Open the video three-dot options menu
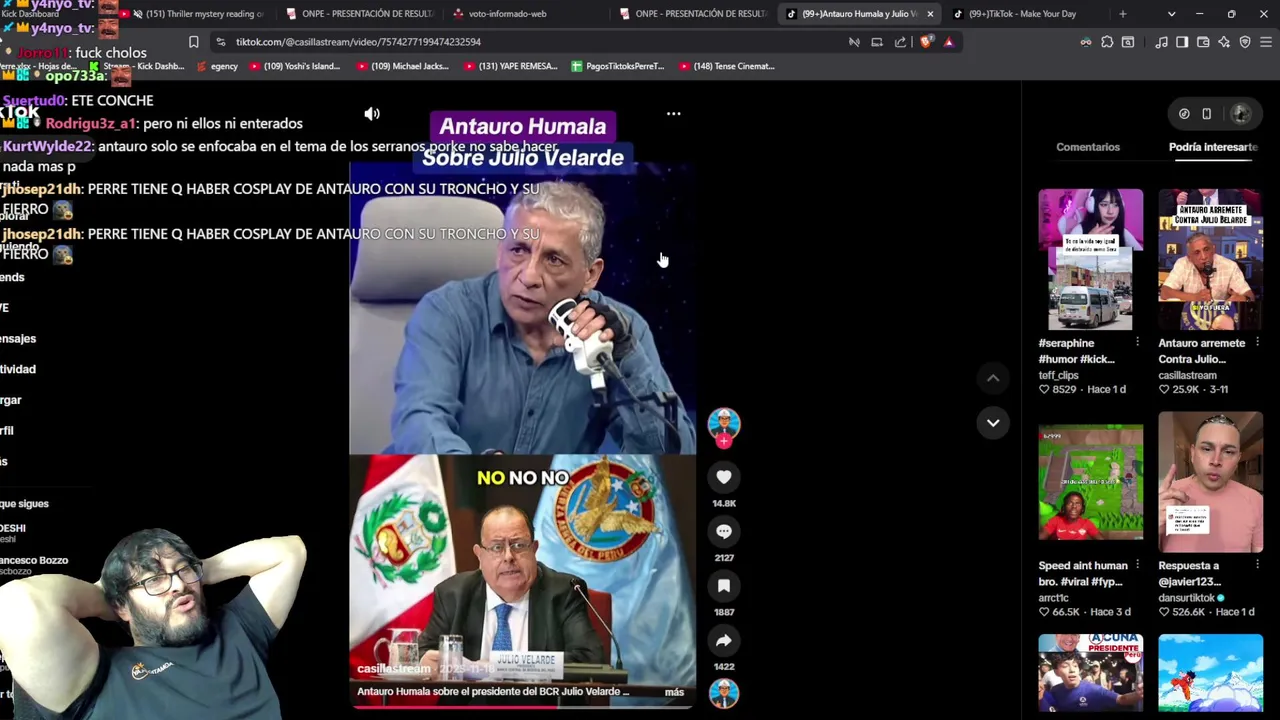 (673, 114)
